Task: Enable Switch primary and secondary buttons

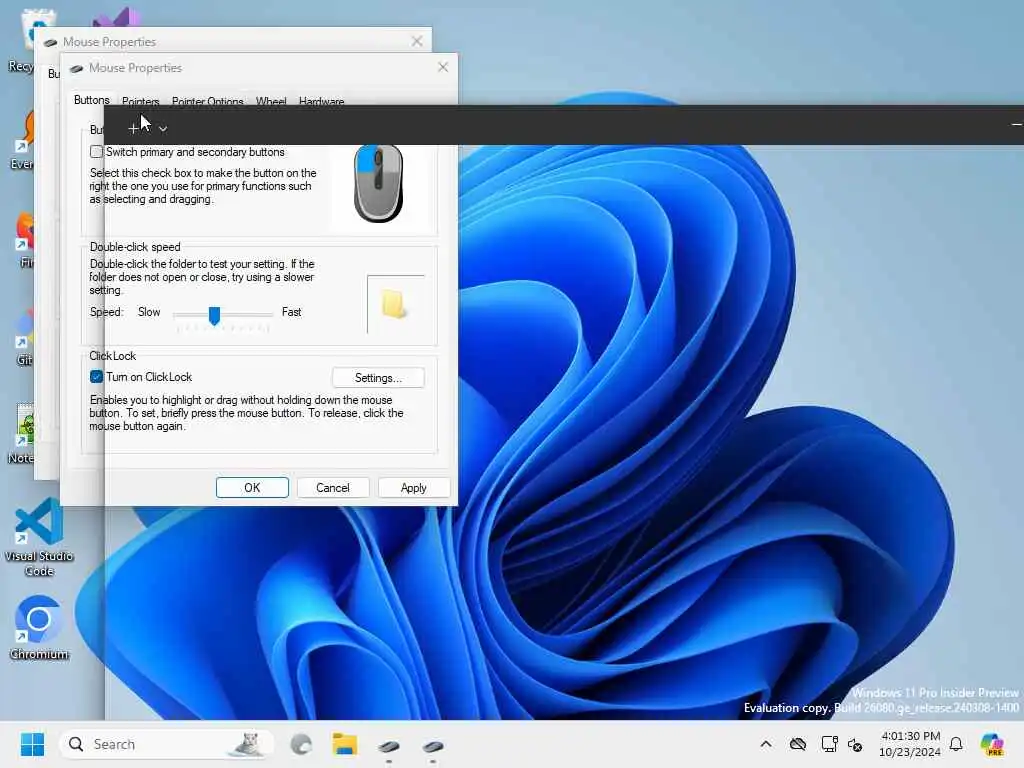Action: pyautogui.click(x=97, y=152)
